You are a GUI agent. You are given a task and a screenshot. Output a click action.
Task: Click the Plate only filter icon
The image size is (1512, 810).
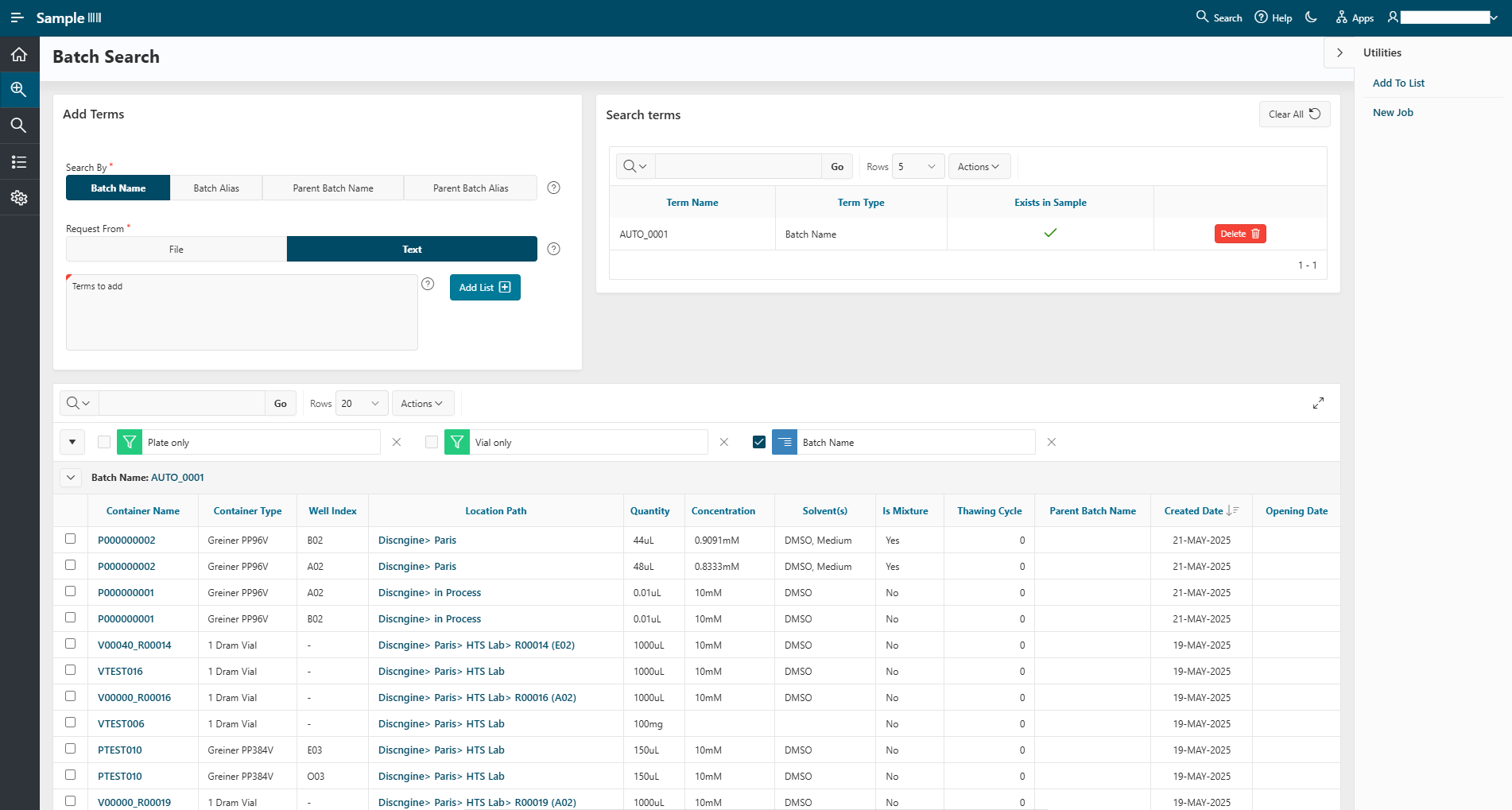130,442
